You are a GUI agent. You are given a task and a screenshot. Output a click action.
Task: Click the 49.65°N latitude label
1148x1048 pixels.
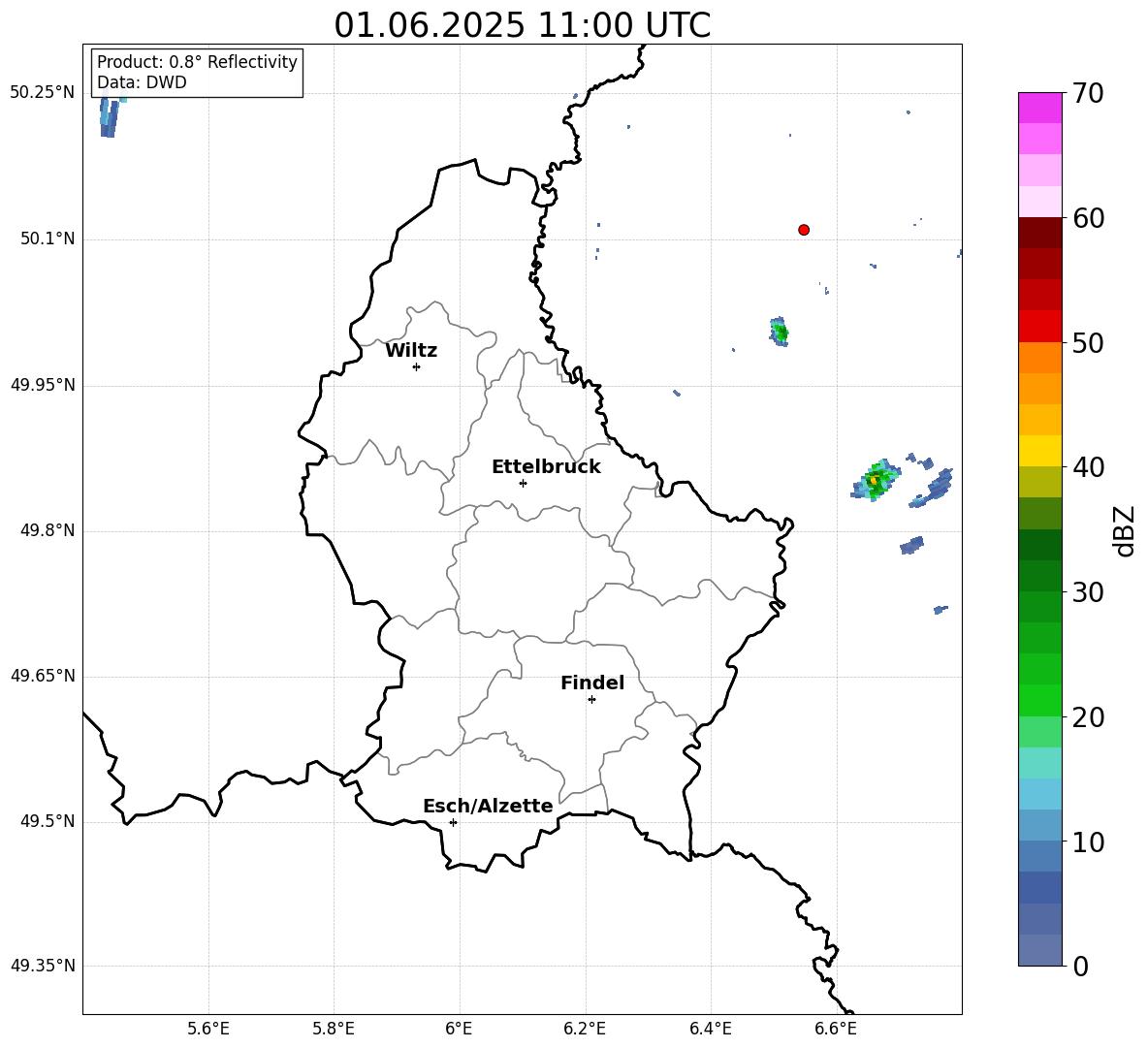[43, 676]
